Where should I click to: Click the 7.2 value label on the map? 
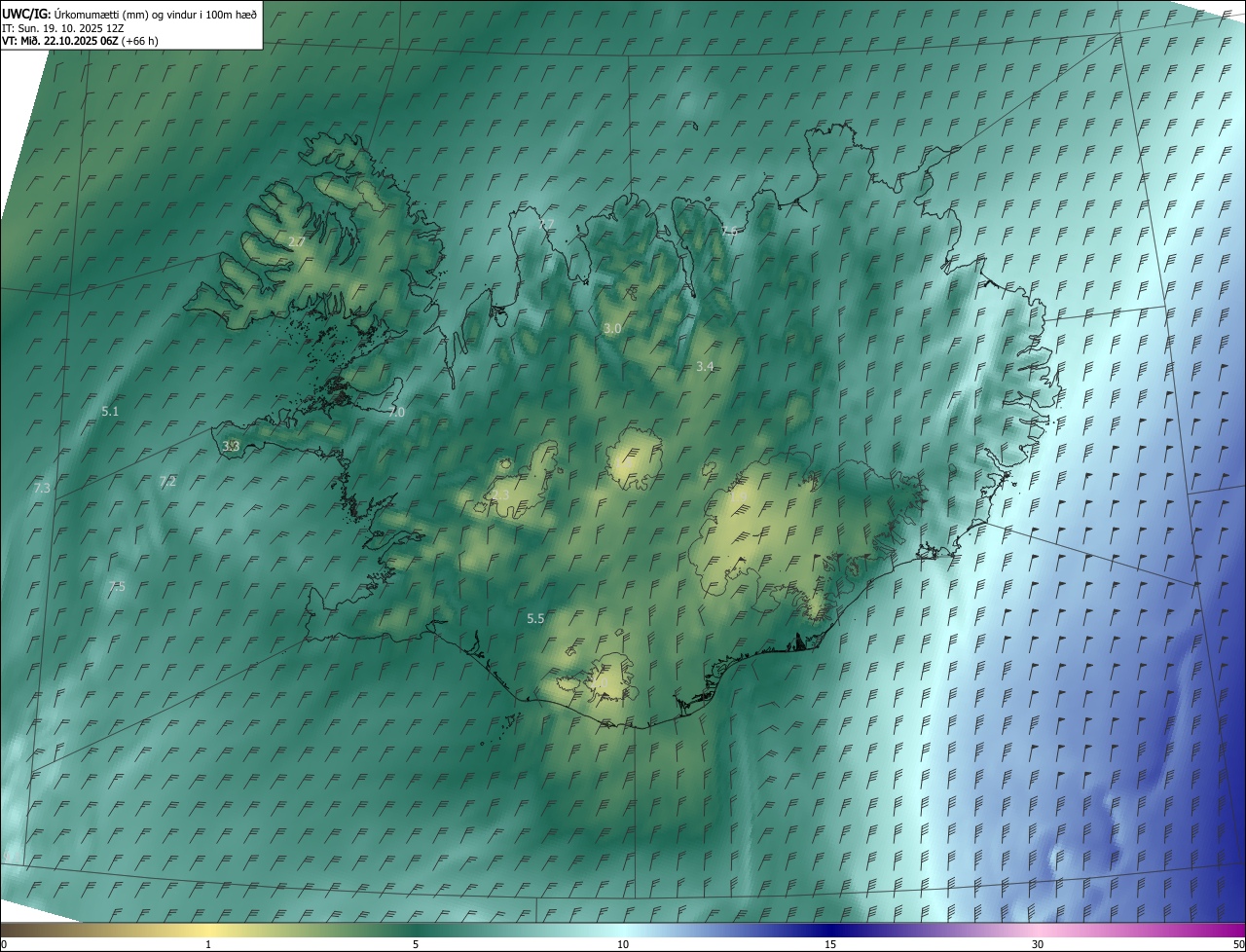pyautogui.click(x=167, y=481)
